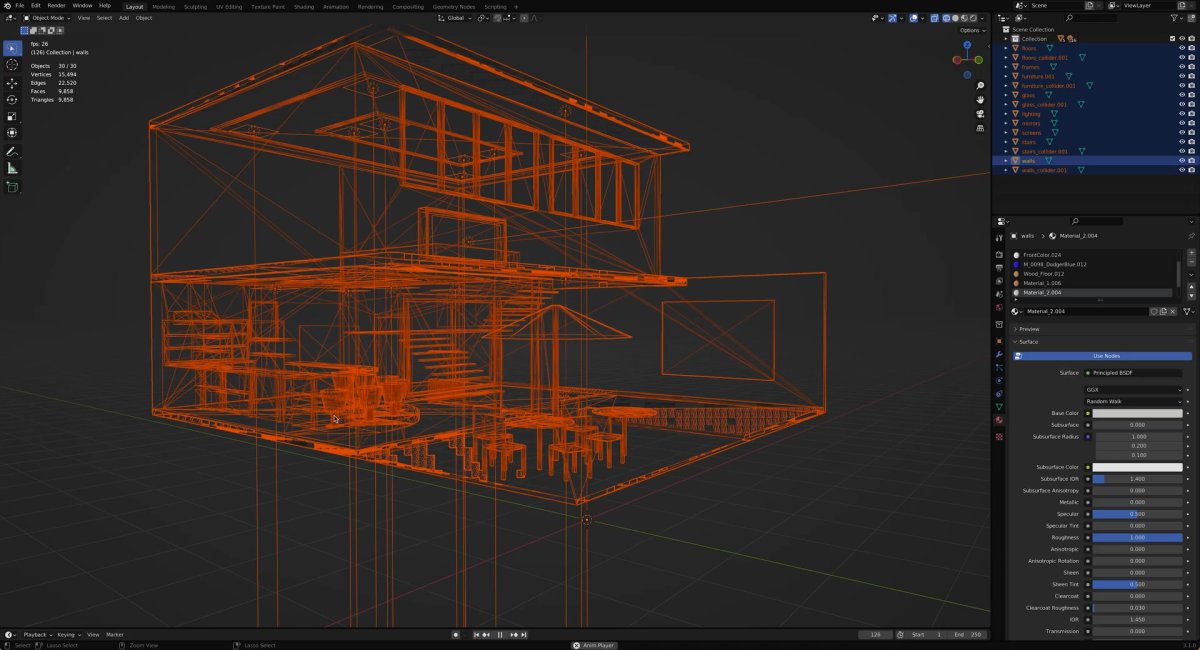This screenshot has height=650, width=1200.
Task: Expand the walls_collider.001 outliner entry
Action: tap(1006, 170)
